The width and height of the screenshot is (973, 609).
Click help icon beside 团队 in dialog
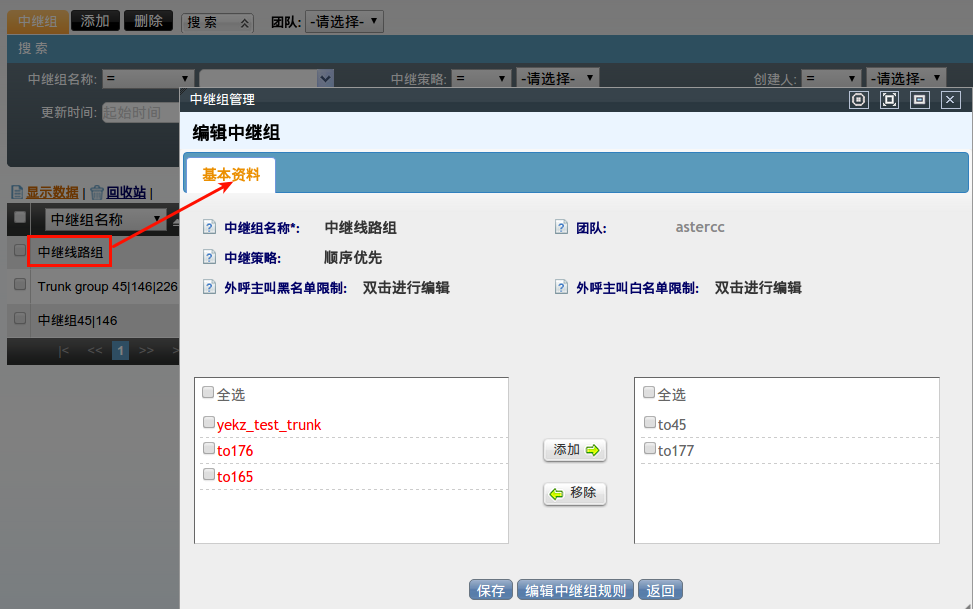point(561,227)
